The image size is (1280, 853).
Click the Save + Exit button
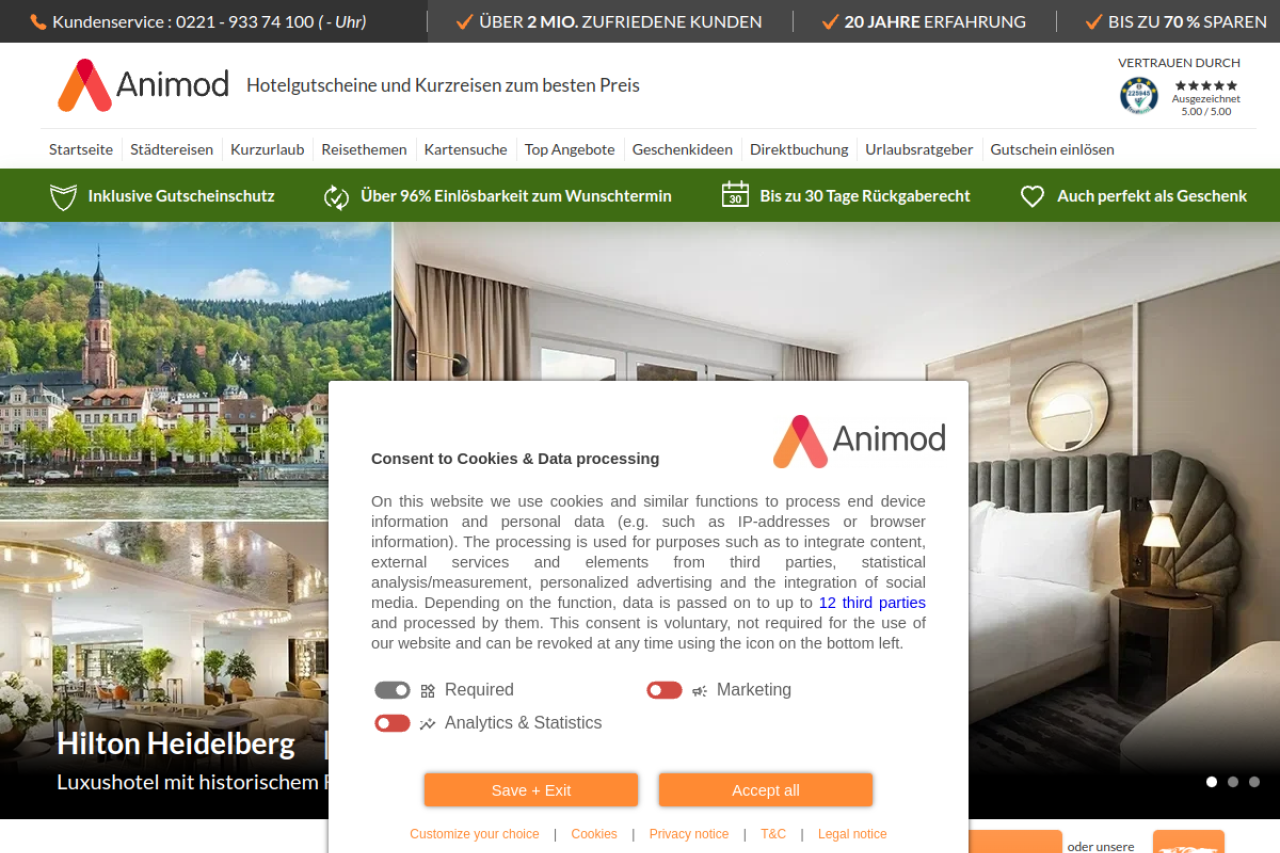(531, 790)
